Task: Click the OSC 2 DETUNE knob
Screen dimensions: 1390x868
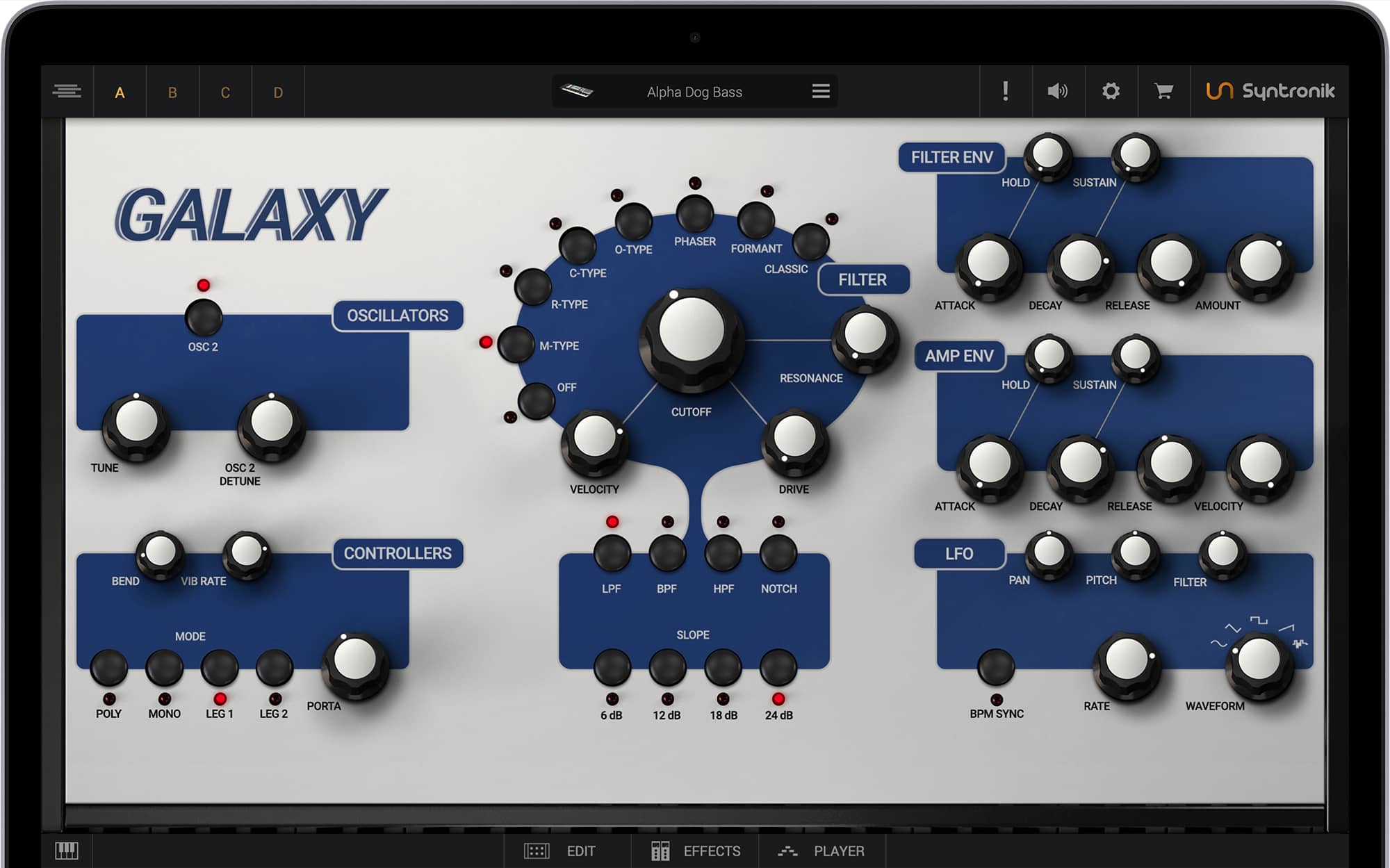Action: click(272, 426)
